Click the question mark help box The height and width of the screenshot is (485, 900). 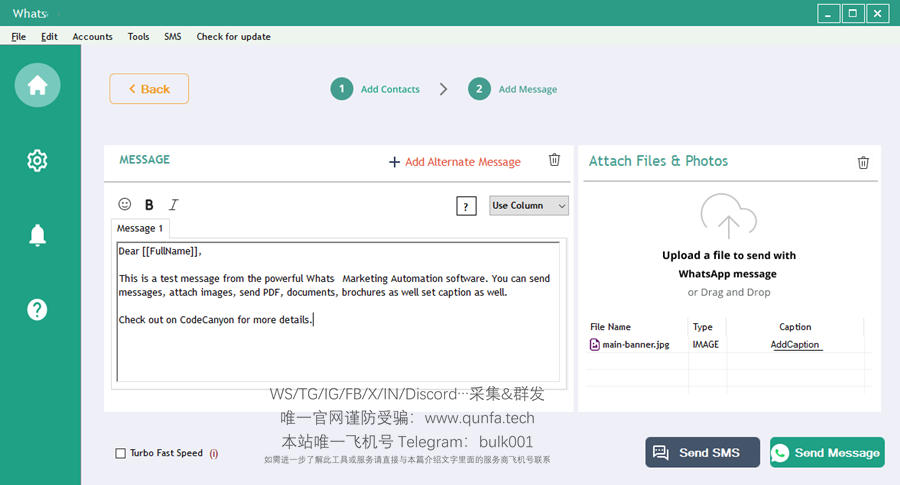coord(466,206)
